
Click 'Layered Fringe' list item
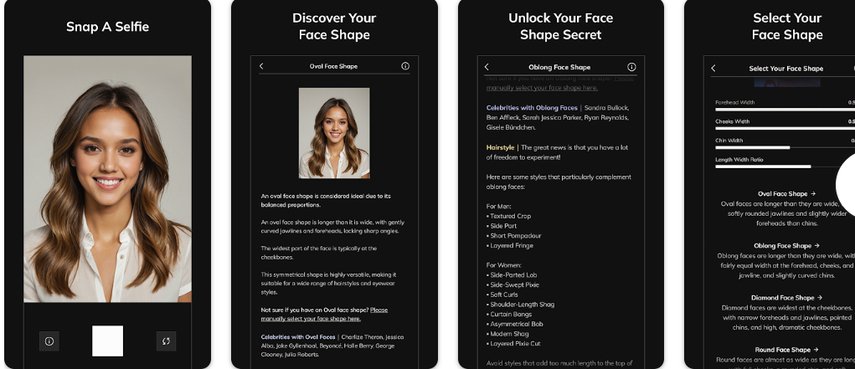(x=509, y=245)
